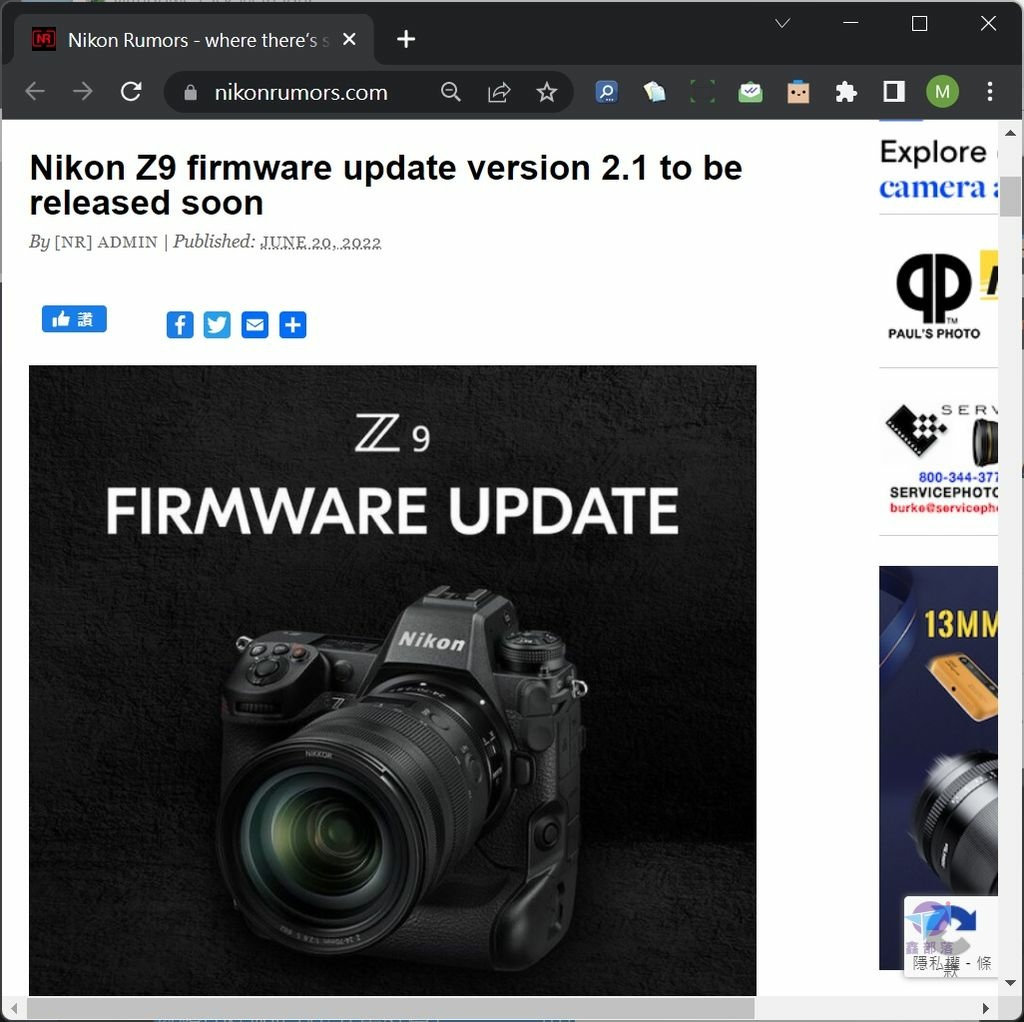Share this page from the address bar
Screen dimensions: 1024x1022
point(499,92)
